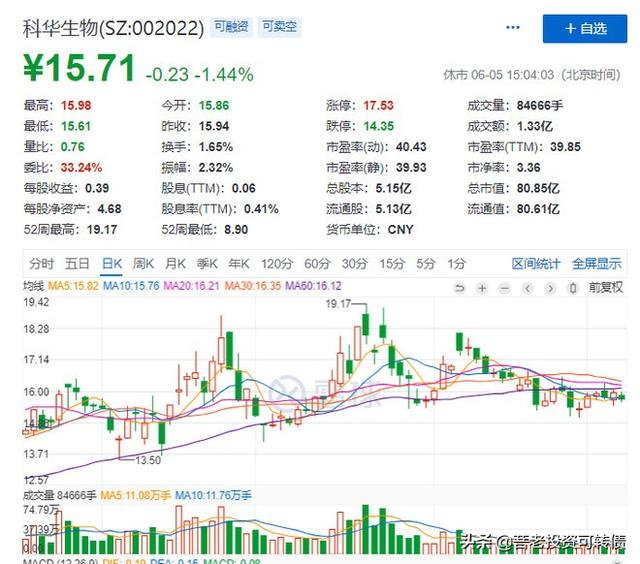Viewport: 640px width, 564px height.
Task: Select the 年K tab
Action: point(239,264)
